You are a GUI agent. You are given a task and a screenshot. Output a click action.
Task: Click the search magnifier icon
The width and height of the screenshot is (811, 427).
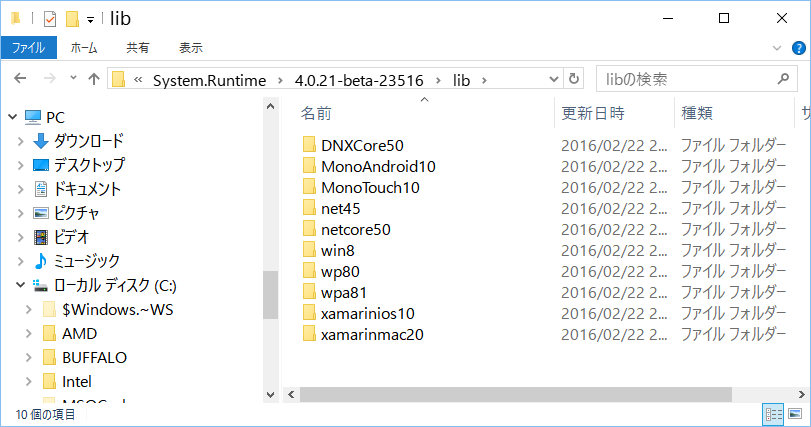pyautogui.click(x=783, y=79)
